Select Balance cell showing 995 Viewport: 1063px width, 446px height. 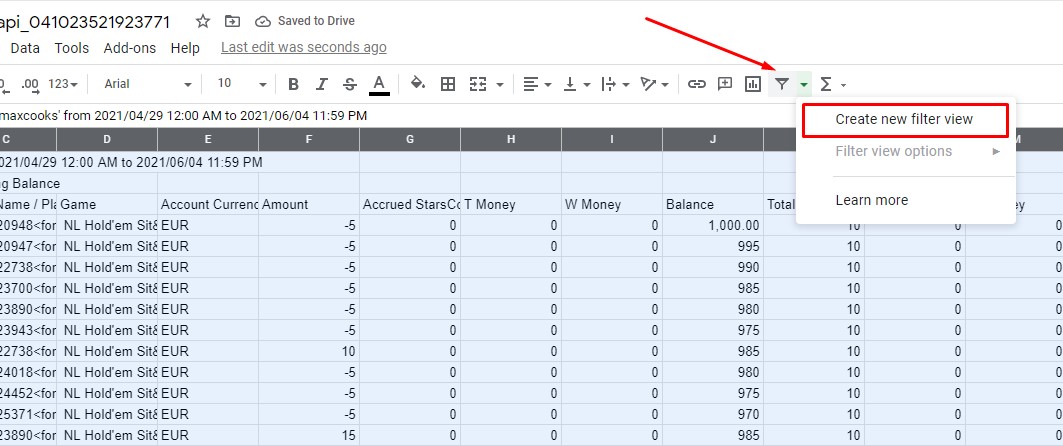point(713,247)
